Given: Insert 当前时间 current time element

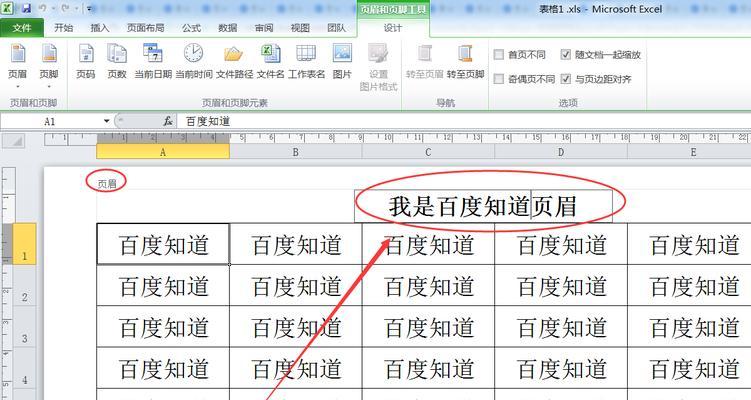Looking at the screenshot, I should point(193,61).
